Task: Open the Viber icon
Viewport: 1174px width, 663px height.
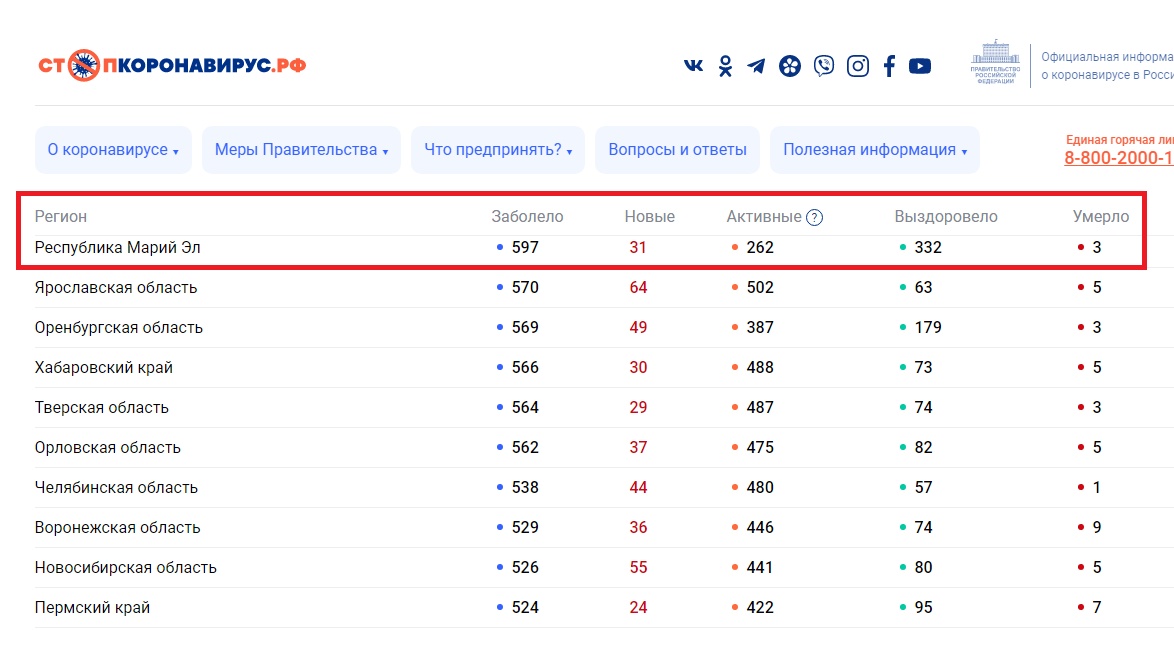Action: tap(824, 66)
